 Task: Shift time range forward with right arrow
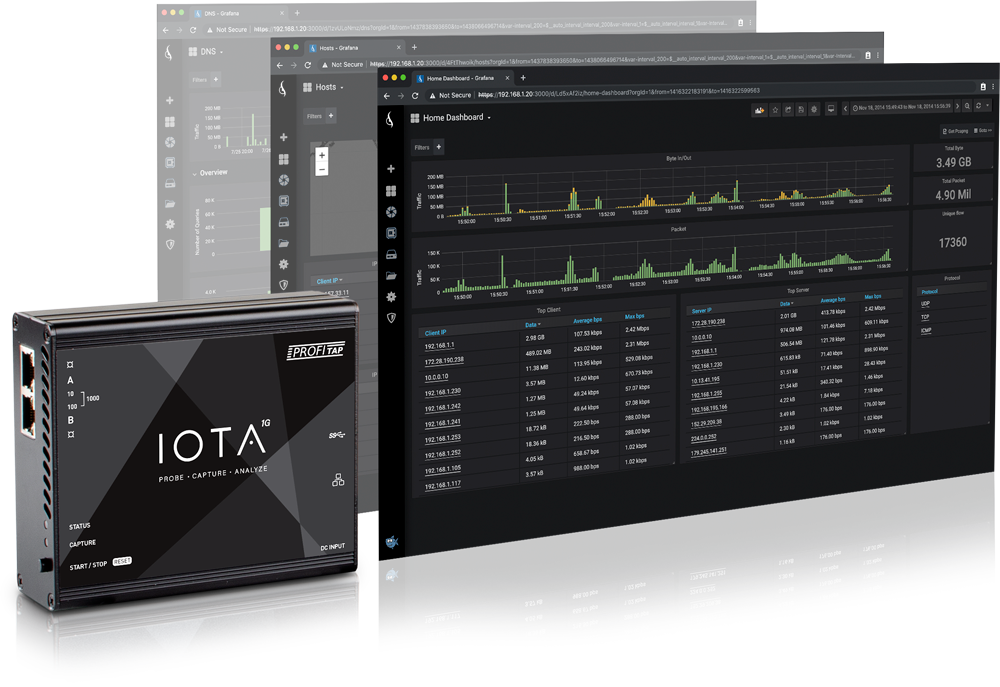point(957,106)
